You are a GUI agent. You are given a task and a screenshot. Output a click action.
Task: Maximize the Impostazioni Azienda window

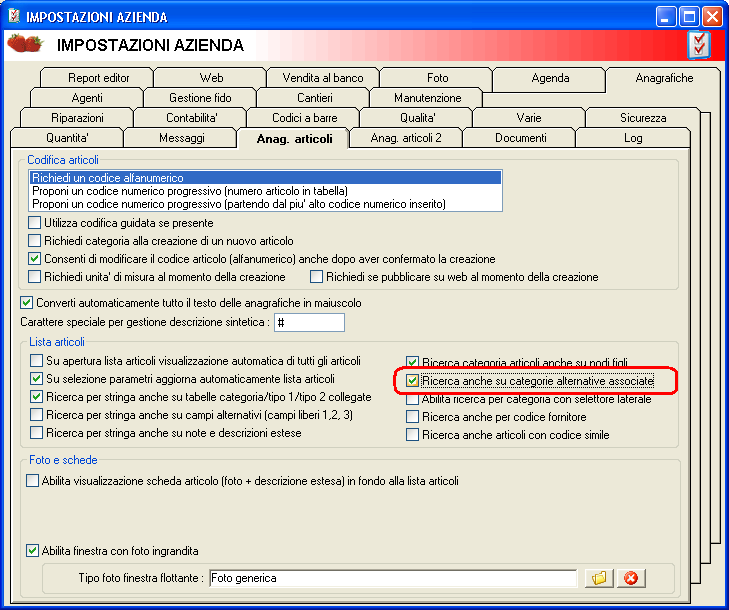coord(689,17)
